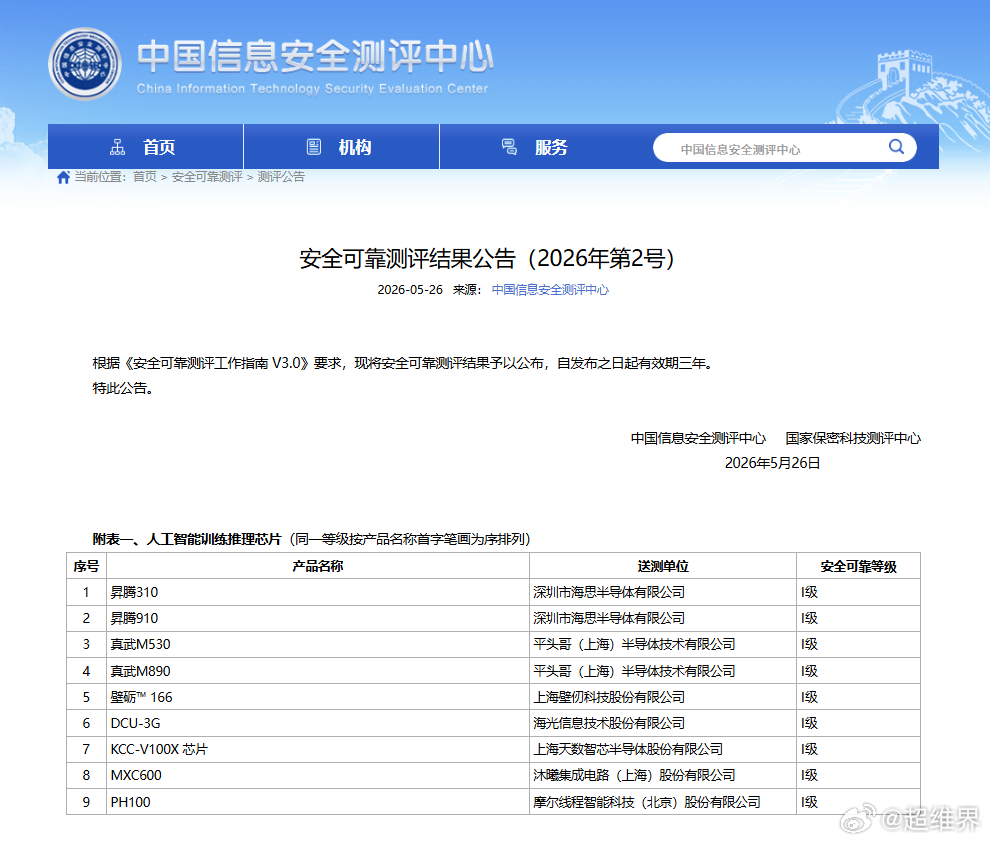Click the sentence mentioning 安全可靠测评工作指南 V3.0
990x843 pixels.
(x=403, y=363)
